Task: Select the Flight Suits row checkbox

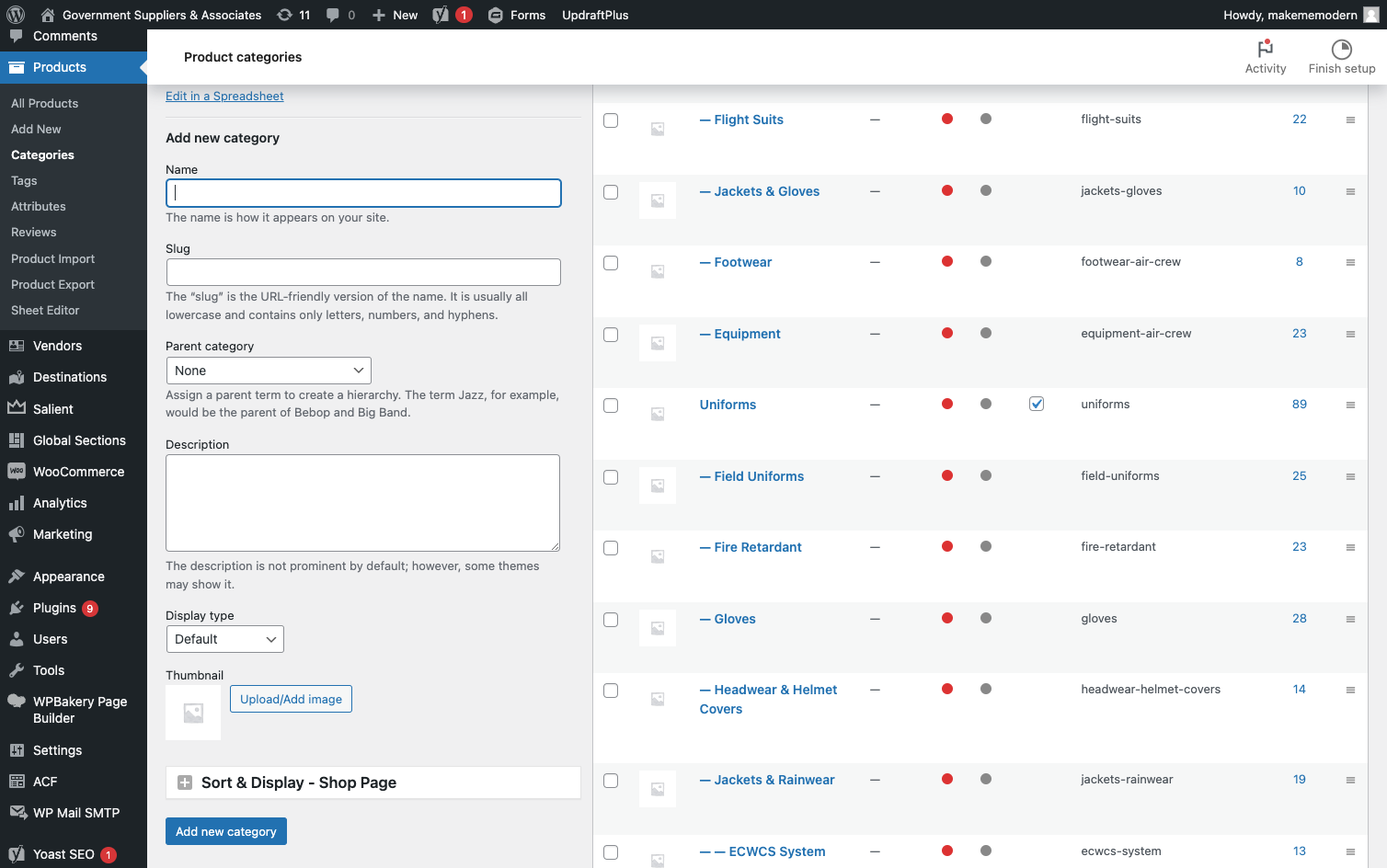Action: pyautogui.click(x=611, y=120)
